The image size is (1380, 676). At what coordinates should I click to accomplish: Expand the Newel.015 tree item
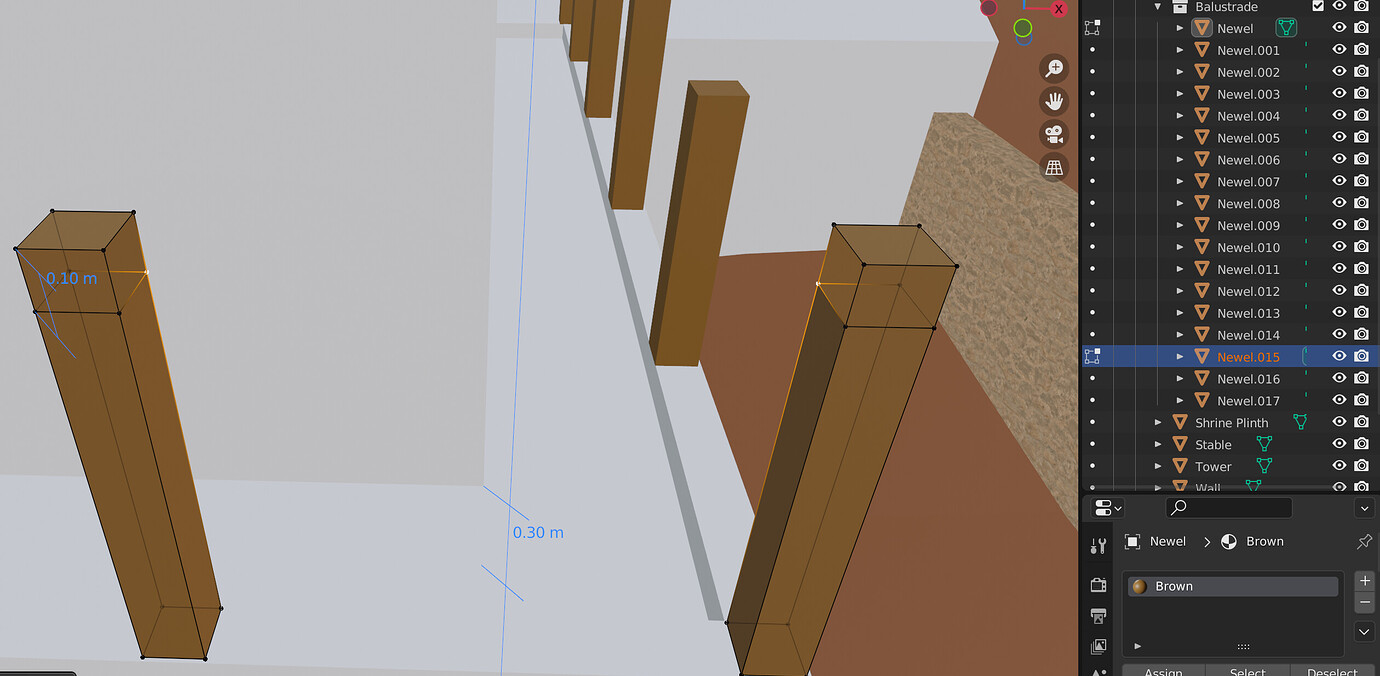(x=1180, y=356)
